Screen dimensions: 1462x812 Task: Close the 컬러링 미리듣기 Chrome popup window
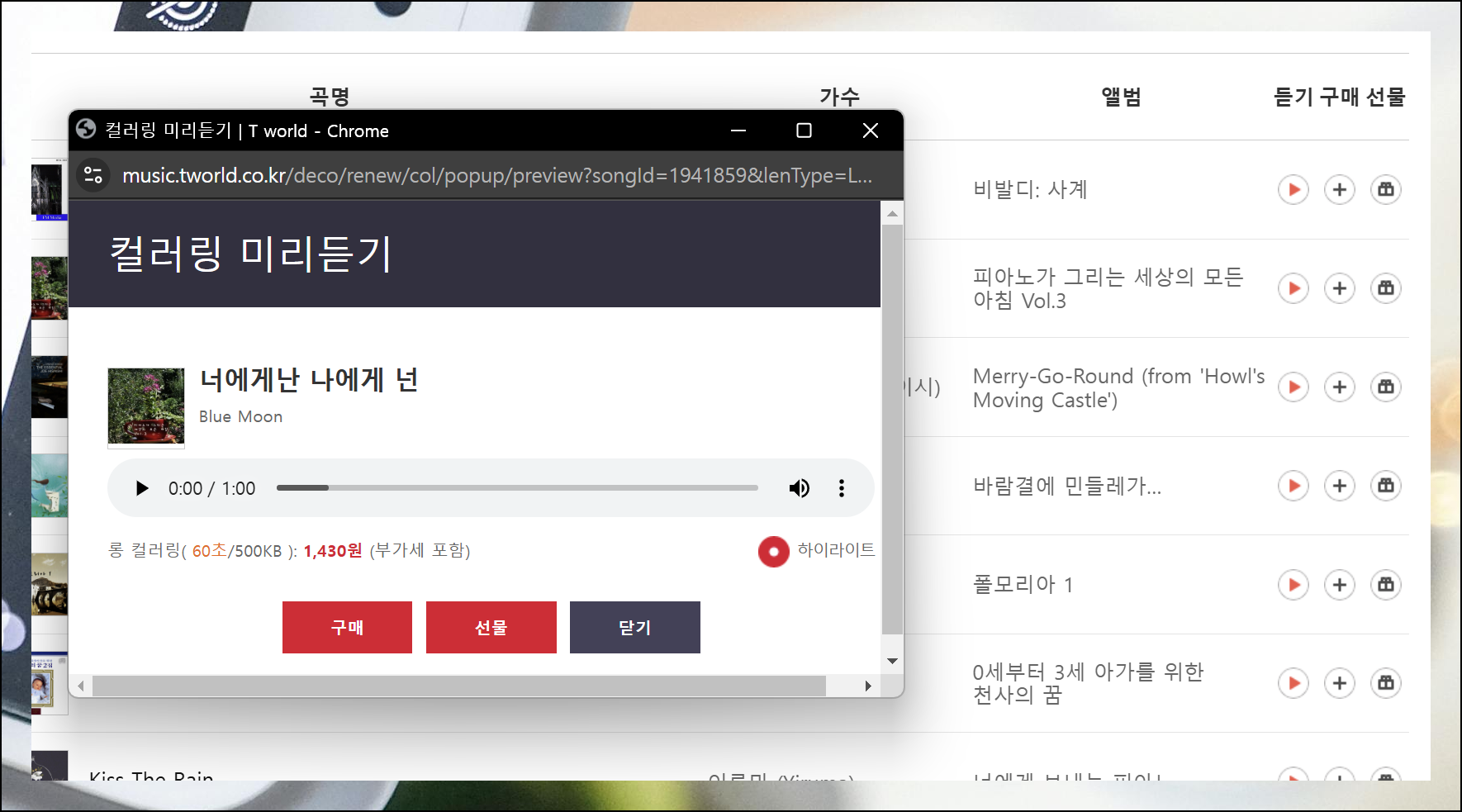pos(870,131)
